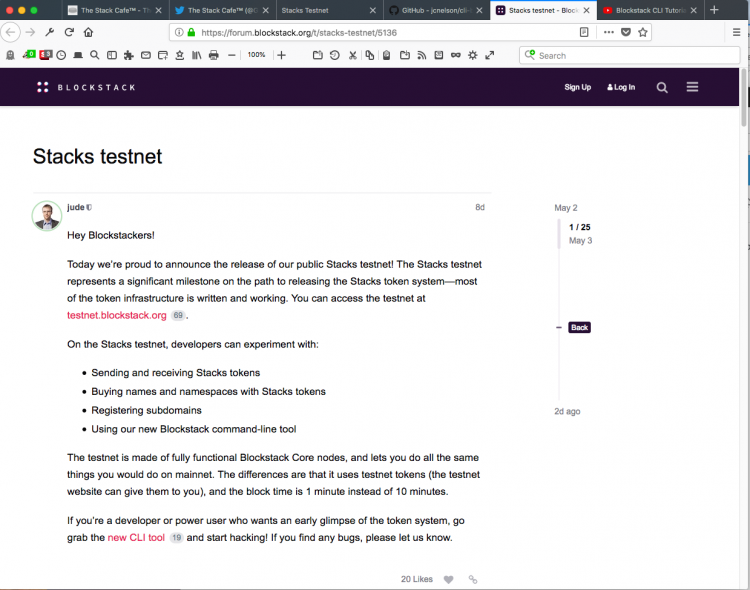Open the library bookshelf icon
Image resolution: width=750 pixels, height=590 pixels.
click(197, 55)
